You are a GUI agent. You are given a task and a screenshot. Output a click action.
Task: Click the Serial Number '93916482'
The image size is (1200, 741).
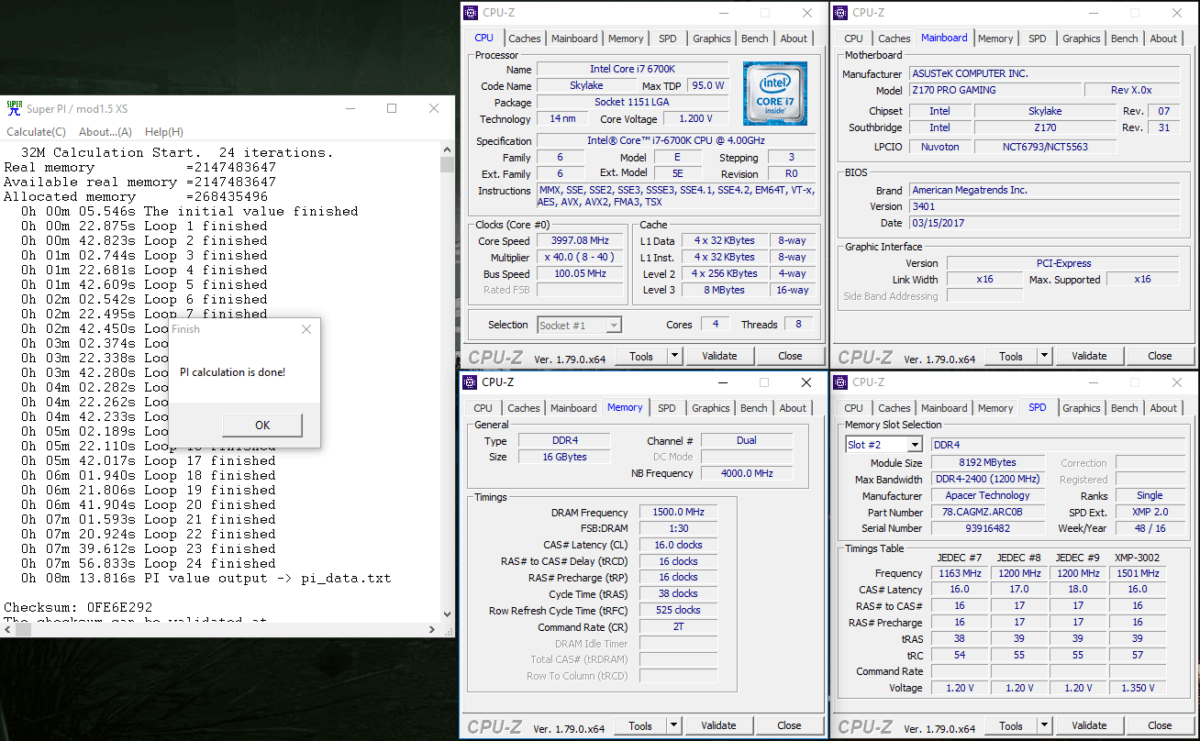click(x=988, y=528)
